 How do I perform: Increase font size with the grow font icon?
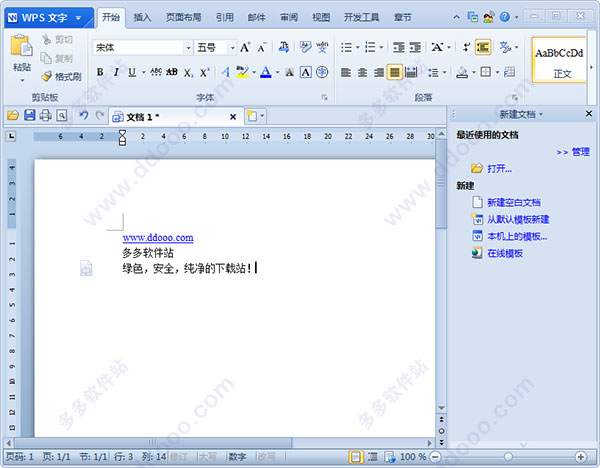[x=245, y=47]
